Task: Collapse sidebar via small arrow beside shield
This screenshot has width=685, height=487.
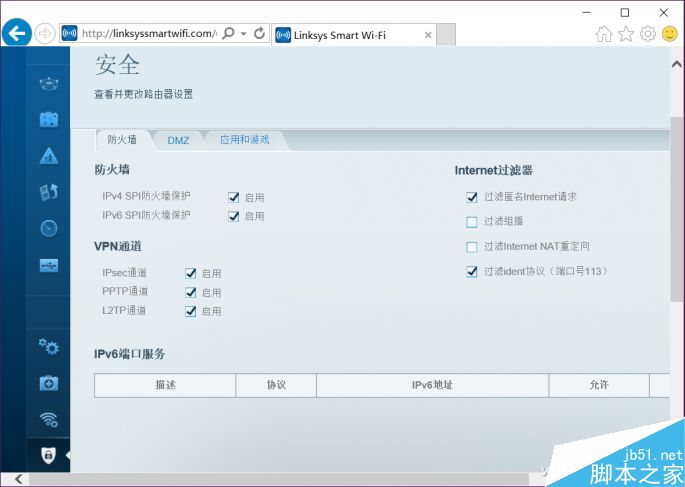Action: point(68,455)
